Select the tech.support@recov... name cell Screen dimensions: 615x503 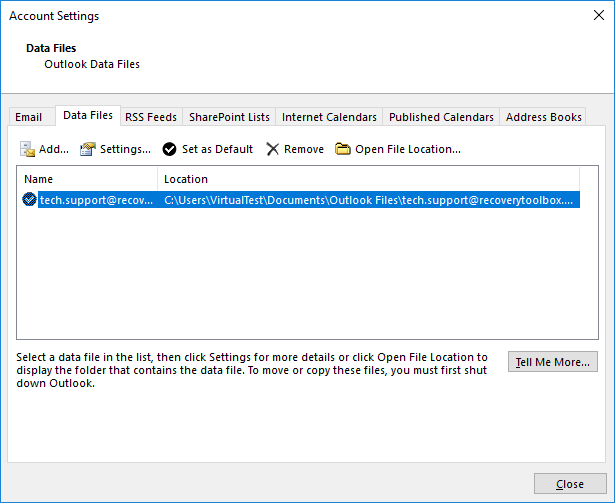point(96,200)
